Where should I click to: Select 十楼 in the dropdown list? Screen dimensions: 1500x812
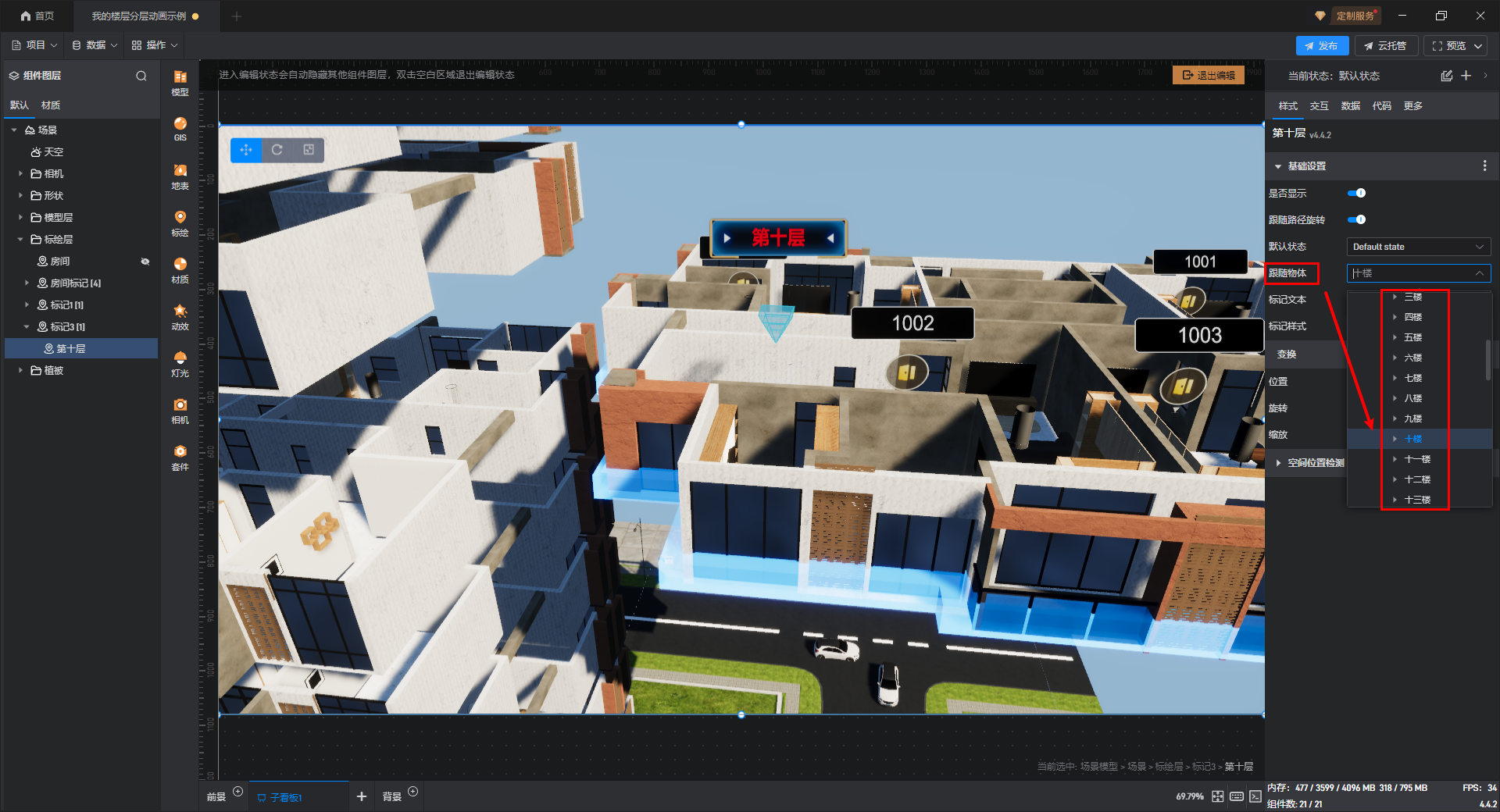(1413, 440)
